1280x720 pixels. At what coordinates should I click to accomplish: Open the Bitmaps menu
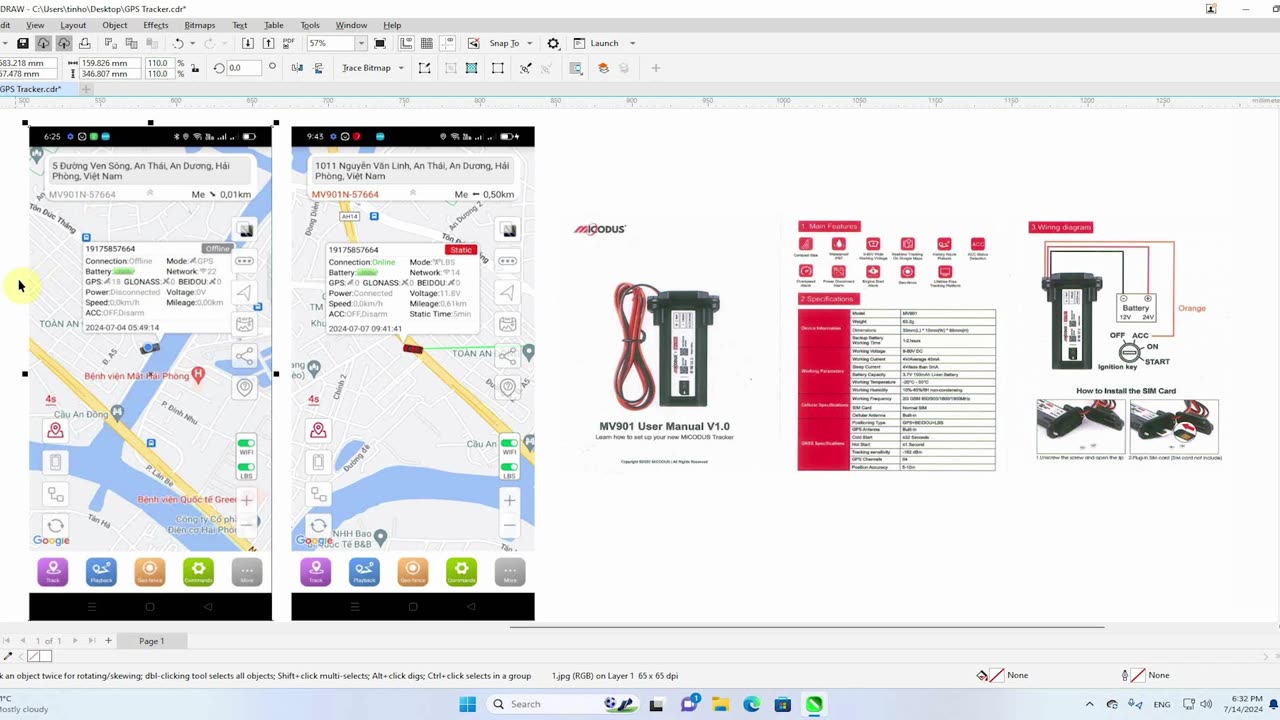[200, 25]
